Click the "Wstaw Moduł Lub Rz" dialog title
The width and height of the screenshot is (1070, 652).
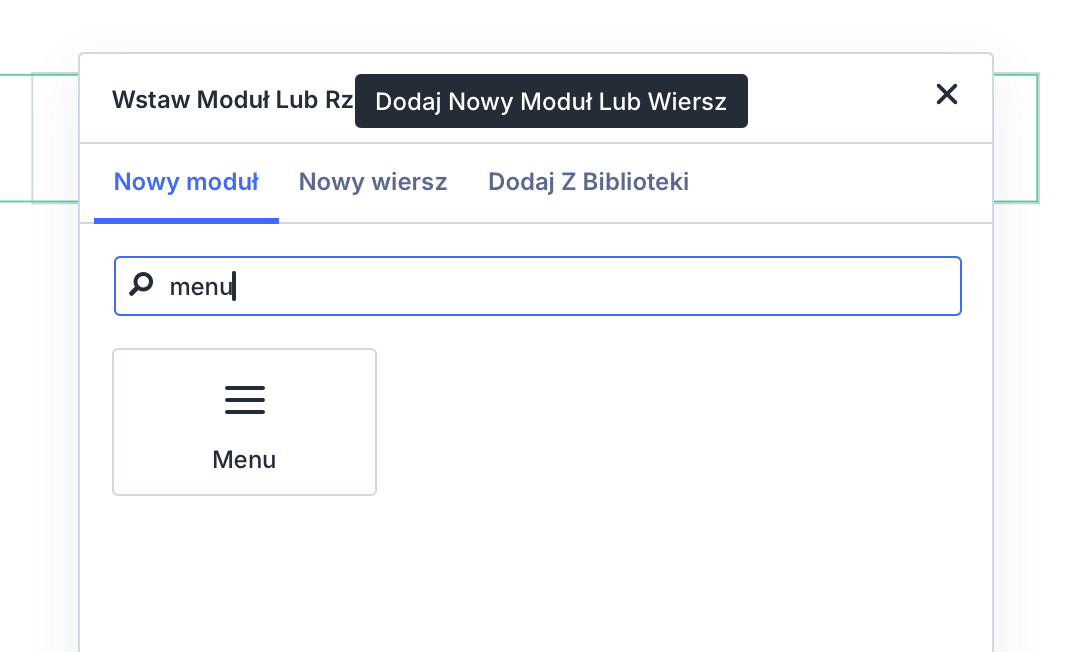point(230,100)
